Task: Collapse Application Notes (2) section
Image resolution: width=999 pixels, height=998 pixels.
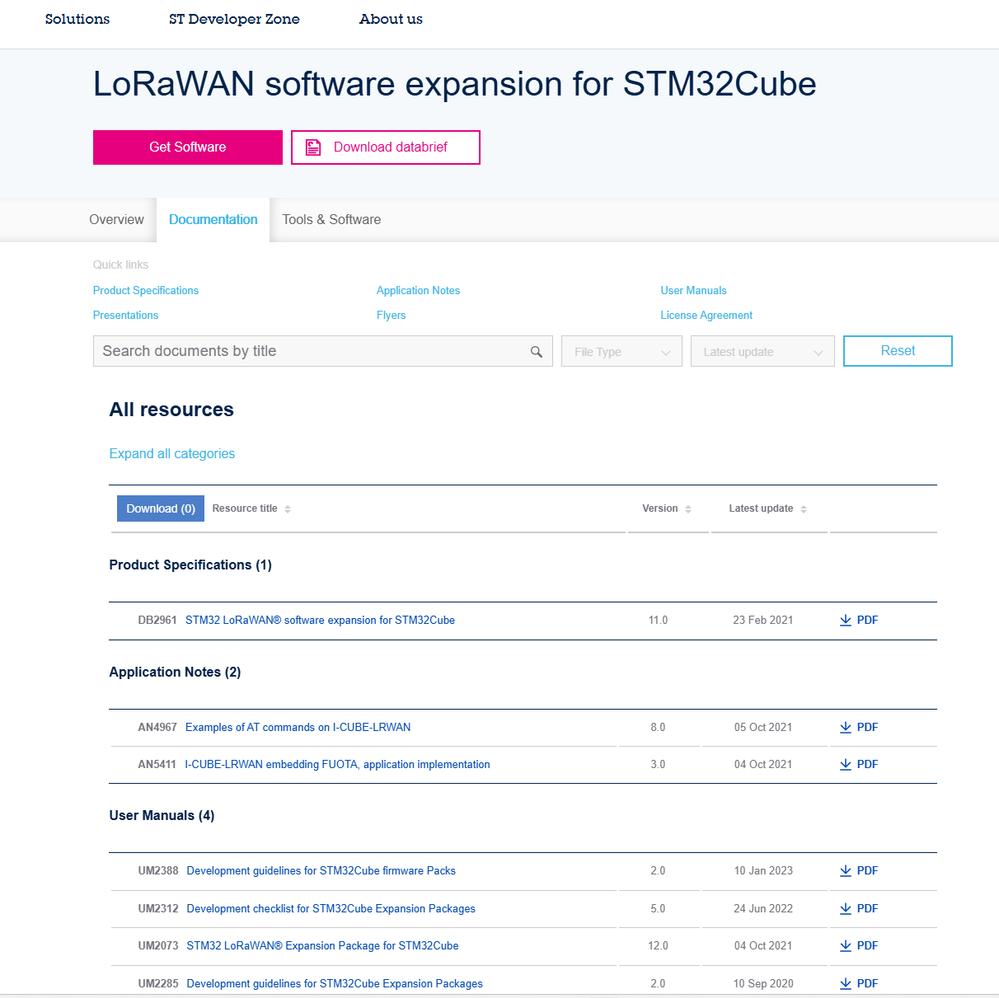Action: (175, 672)
